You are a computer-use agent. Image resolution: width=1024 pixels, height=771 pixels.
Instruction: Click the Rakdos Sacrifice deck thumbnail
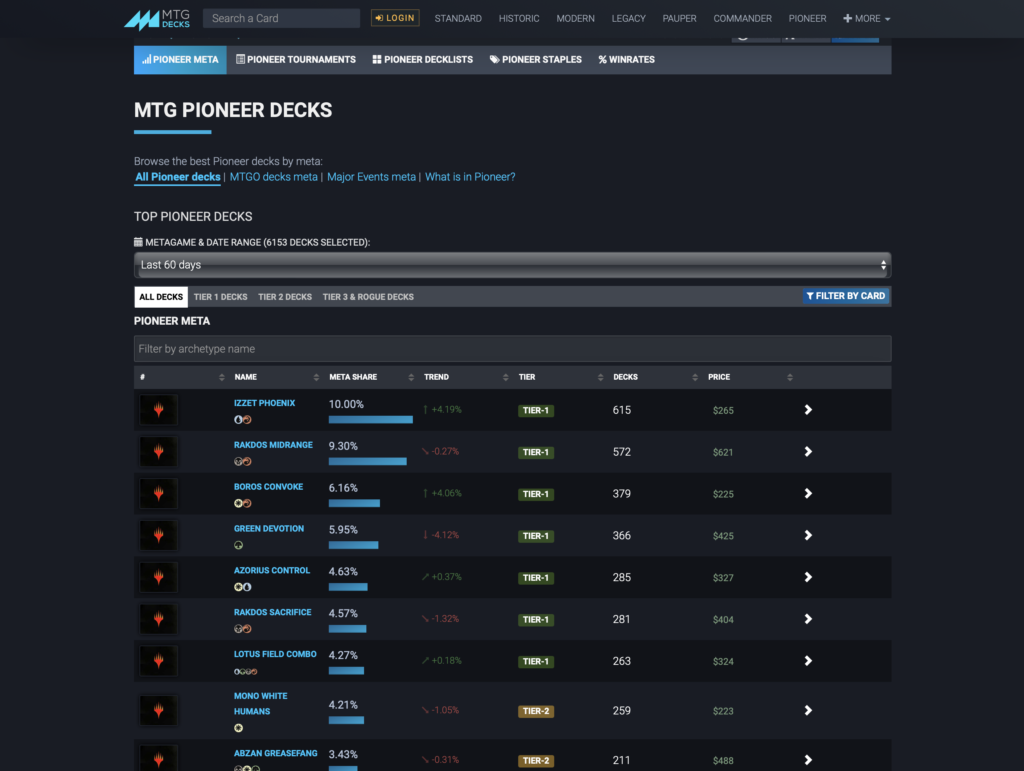pyautogui.click(x=158, y=619)
